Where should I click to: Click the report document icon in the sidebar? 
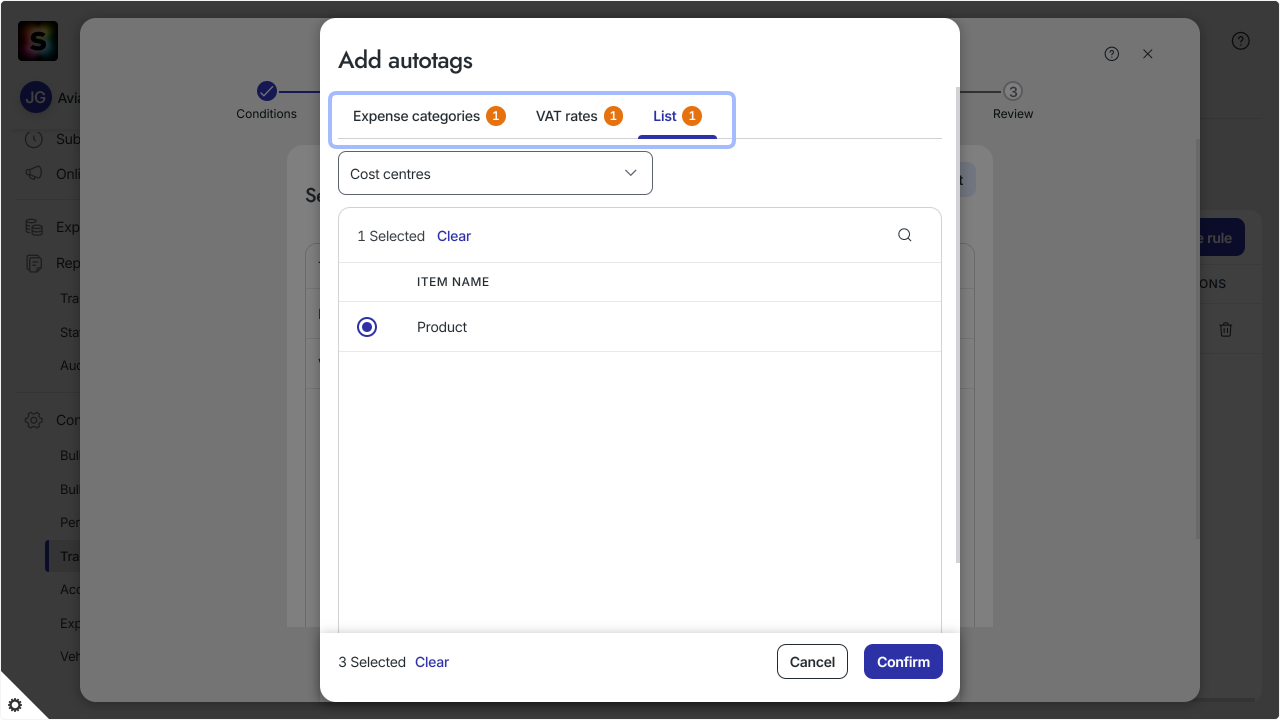(34, 263)
